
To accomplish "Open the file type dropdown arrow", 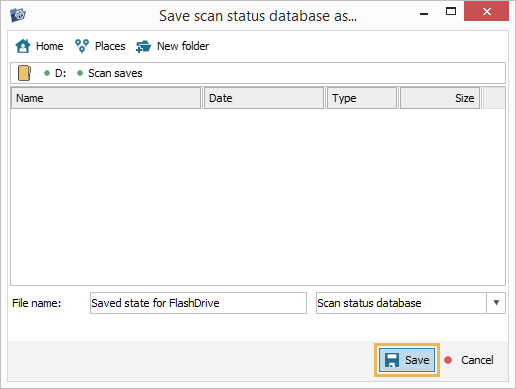I will point(496,303).
